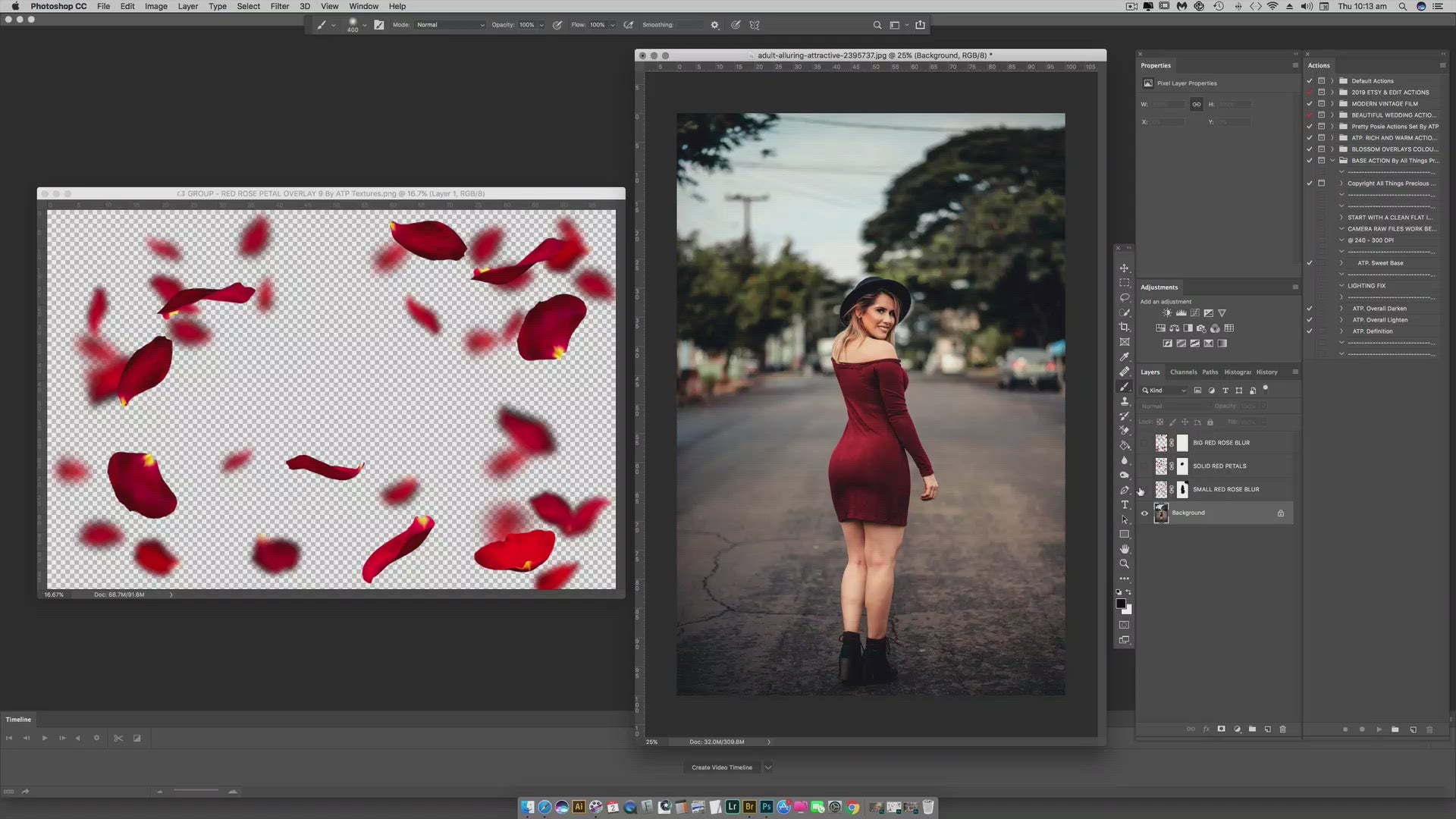Open the brush Mode dropdown
The height and width of the screenshot is (819, 1456).
[450, 24]
